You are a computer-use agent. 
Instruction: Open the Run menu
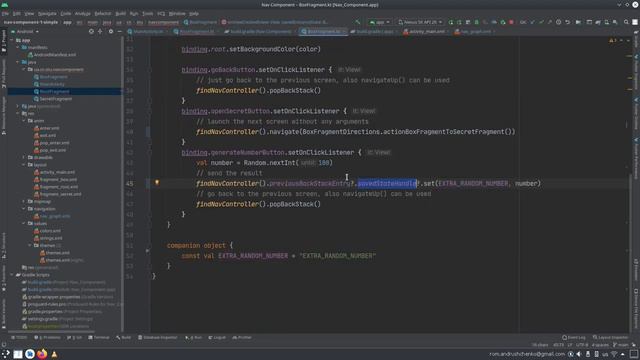(x=134, y=13)
